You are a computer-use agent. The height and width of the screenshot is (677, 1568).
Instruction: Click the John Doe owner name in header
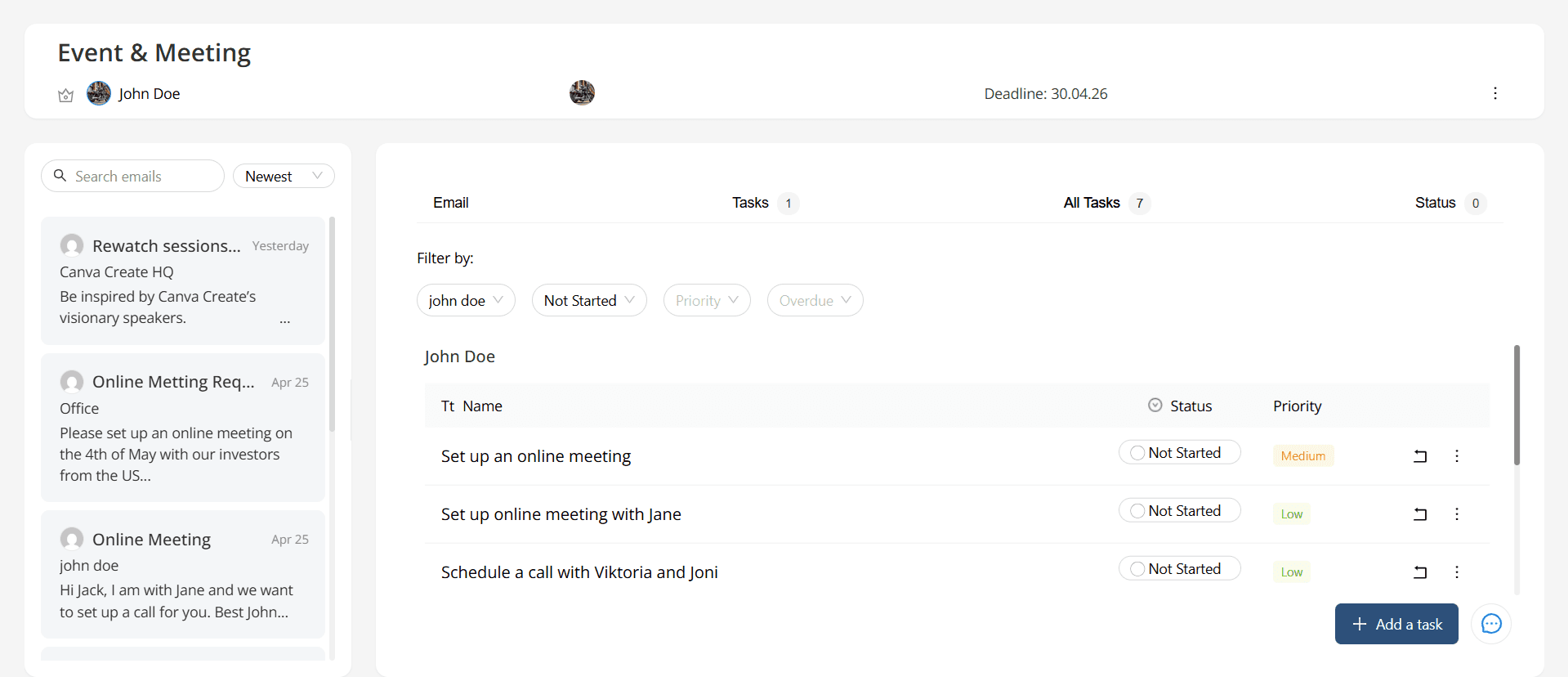pos(149,94)
